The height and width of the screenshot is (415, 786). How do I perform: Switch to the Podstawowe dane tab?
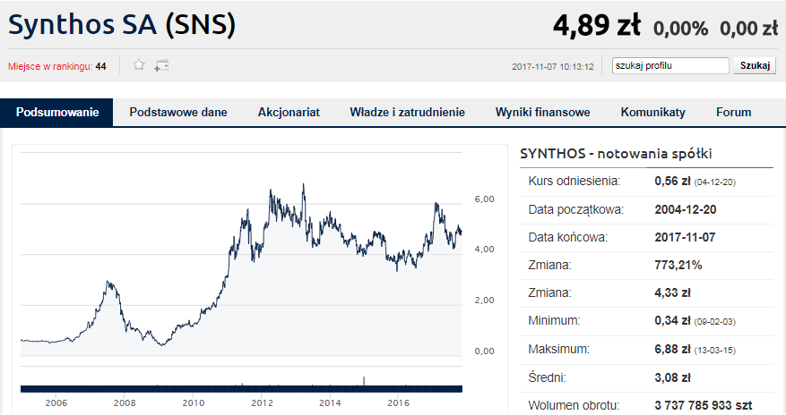178,112
